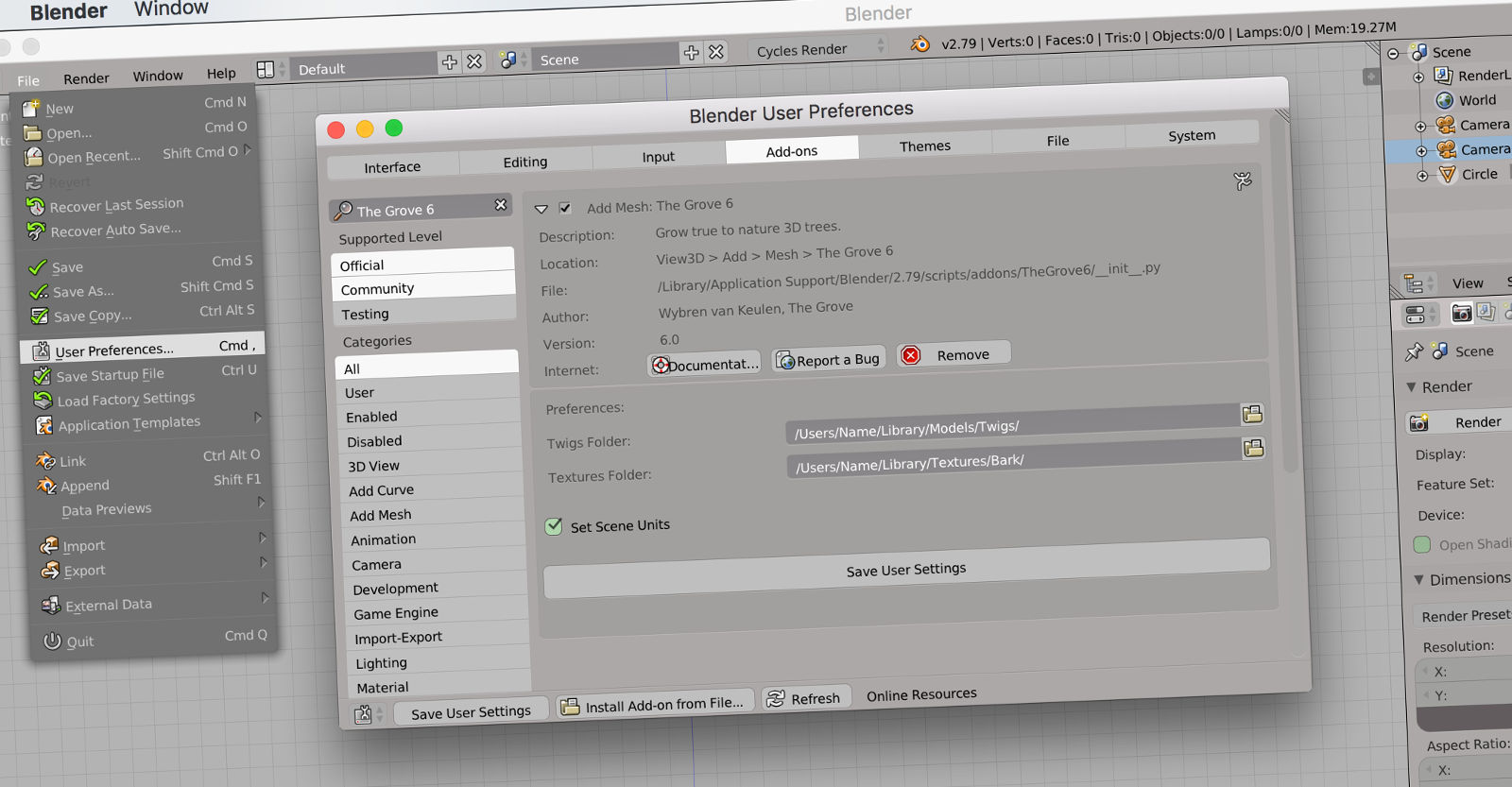The width and height of the screenshot is (1512, 787).
Task: Click the Blender logo icon in info header
Action: coord(919,43)
